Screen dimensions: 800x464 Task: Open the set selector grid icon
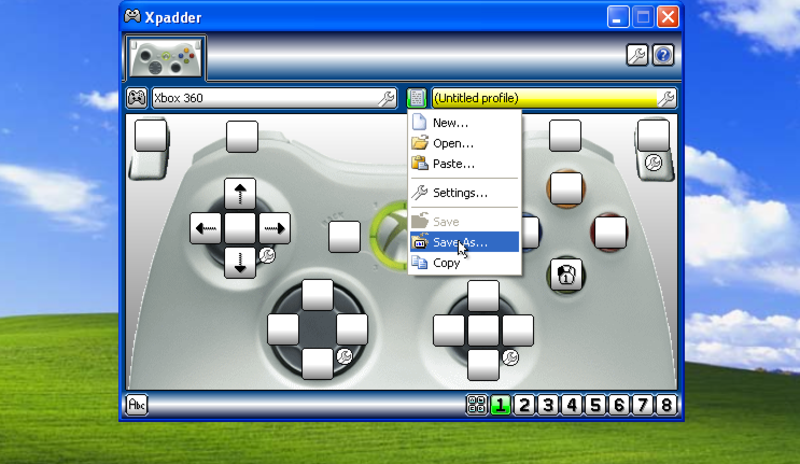pos(477,405)
